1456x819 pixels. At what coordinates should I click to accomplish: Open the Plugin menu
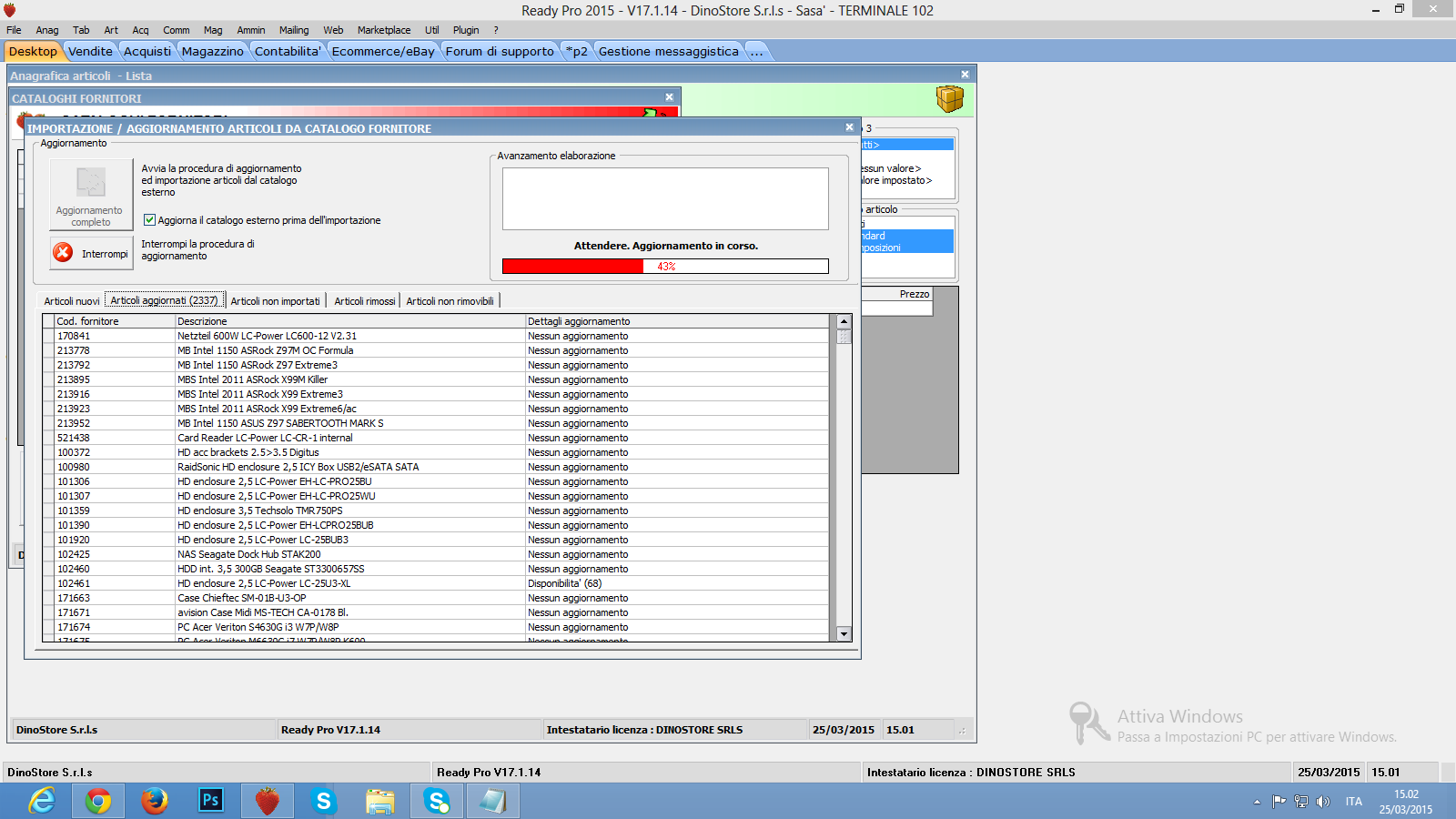pyautogui.click(x=466, y=30)
